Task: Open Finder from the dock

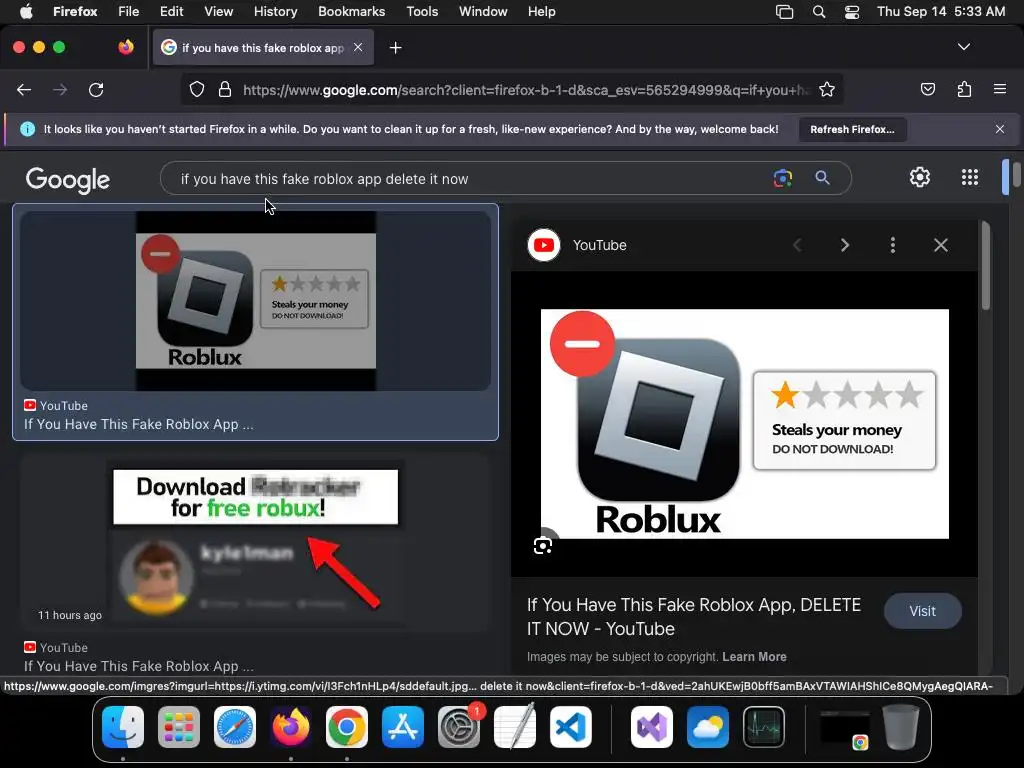Action: point(123,727)
